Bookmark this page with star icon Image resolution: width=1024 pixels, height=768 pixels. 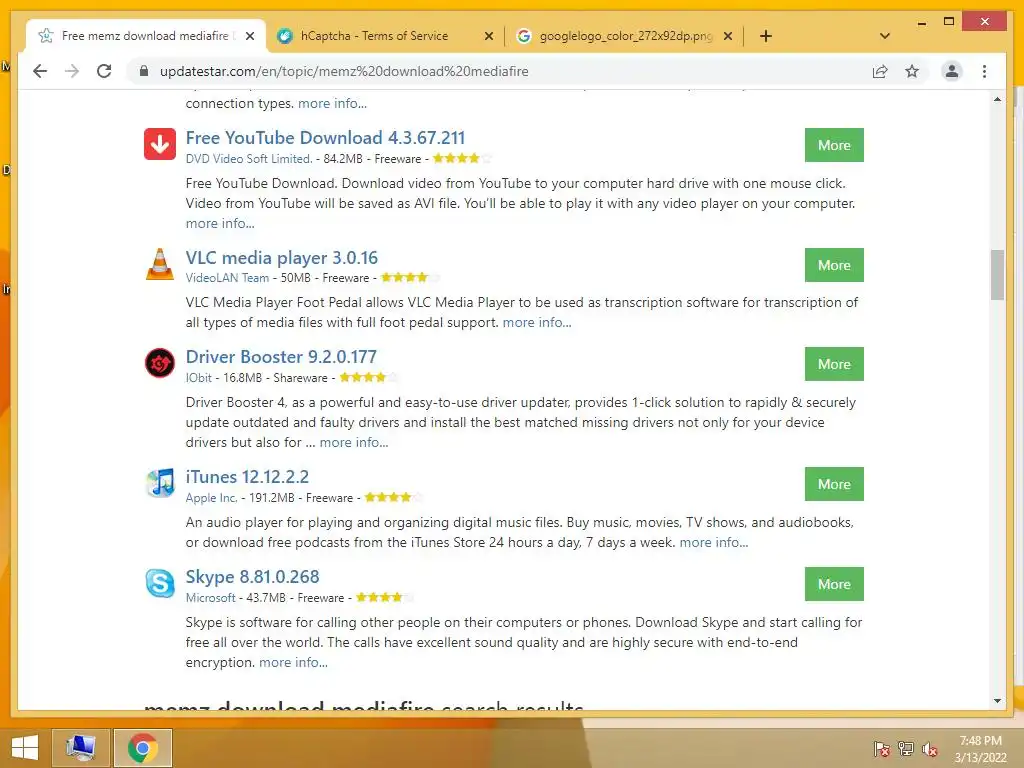point(912,71)
